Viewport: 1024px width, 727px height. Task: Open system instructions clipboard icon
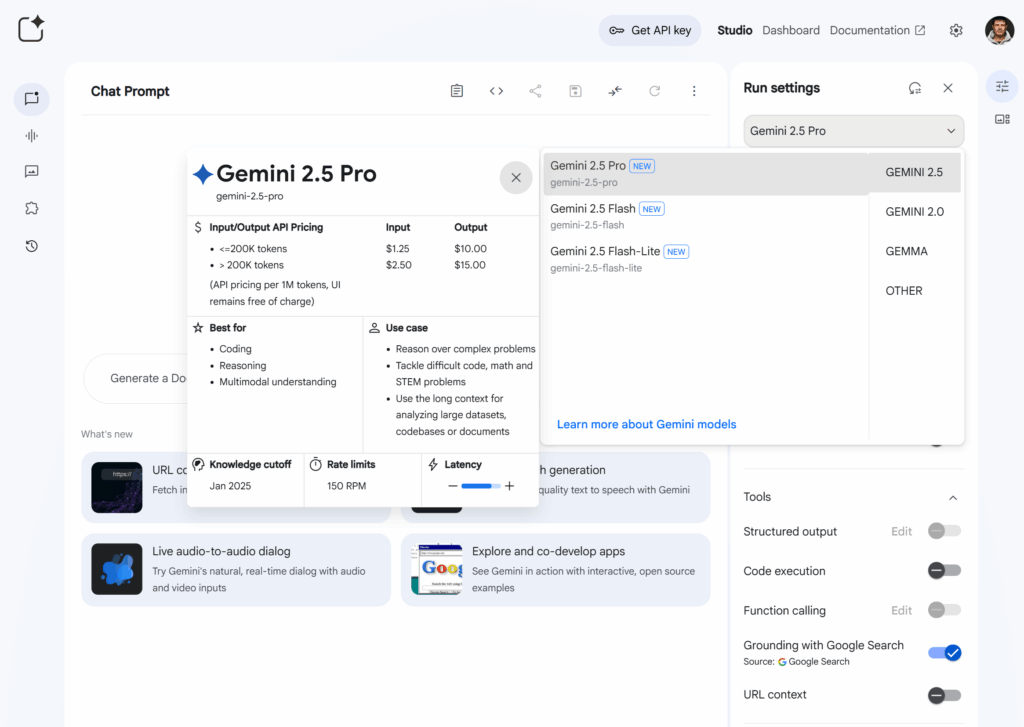coord(457,91)
